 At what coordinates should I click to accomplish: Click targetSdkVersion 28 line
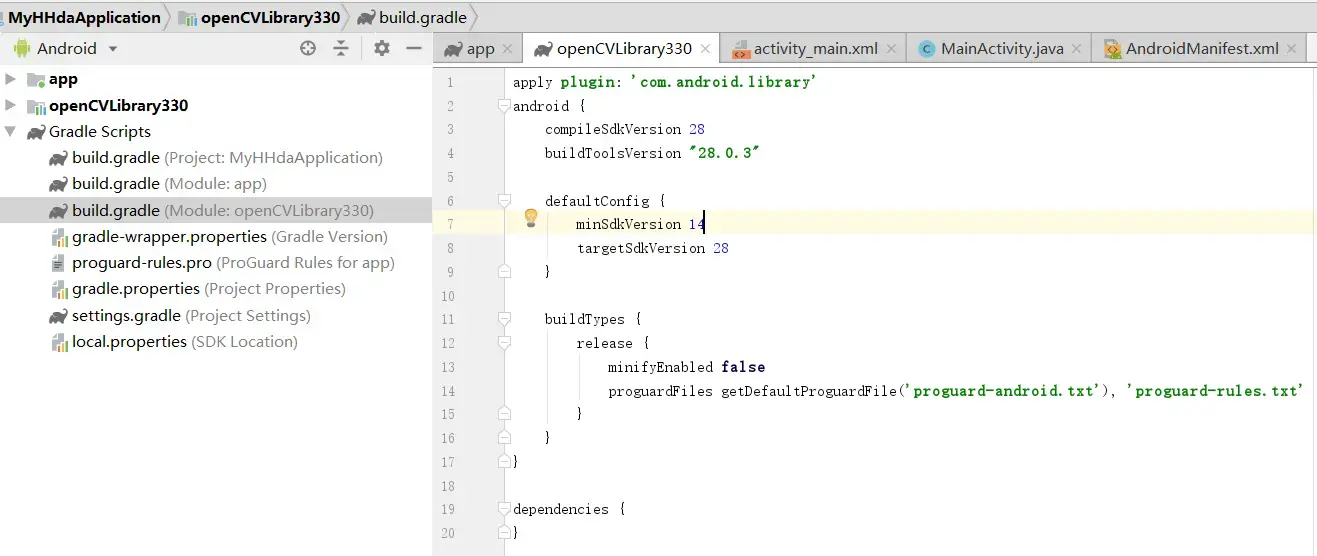coord(653,248)
